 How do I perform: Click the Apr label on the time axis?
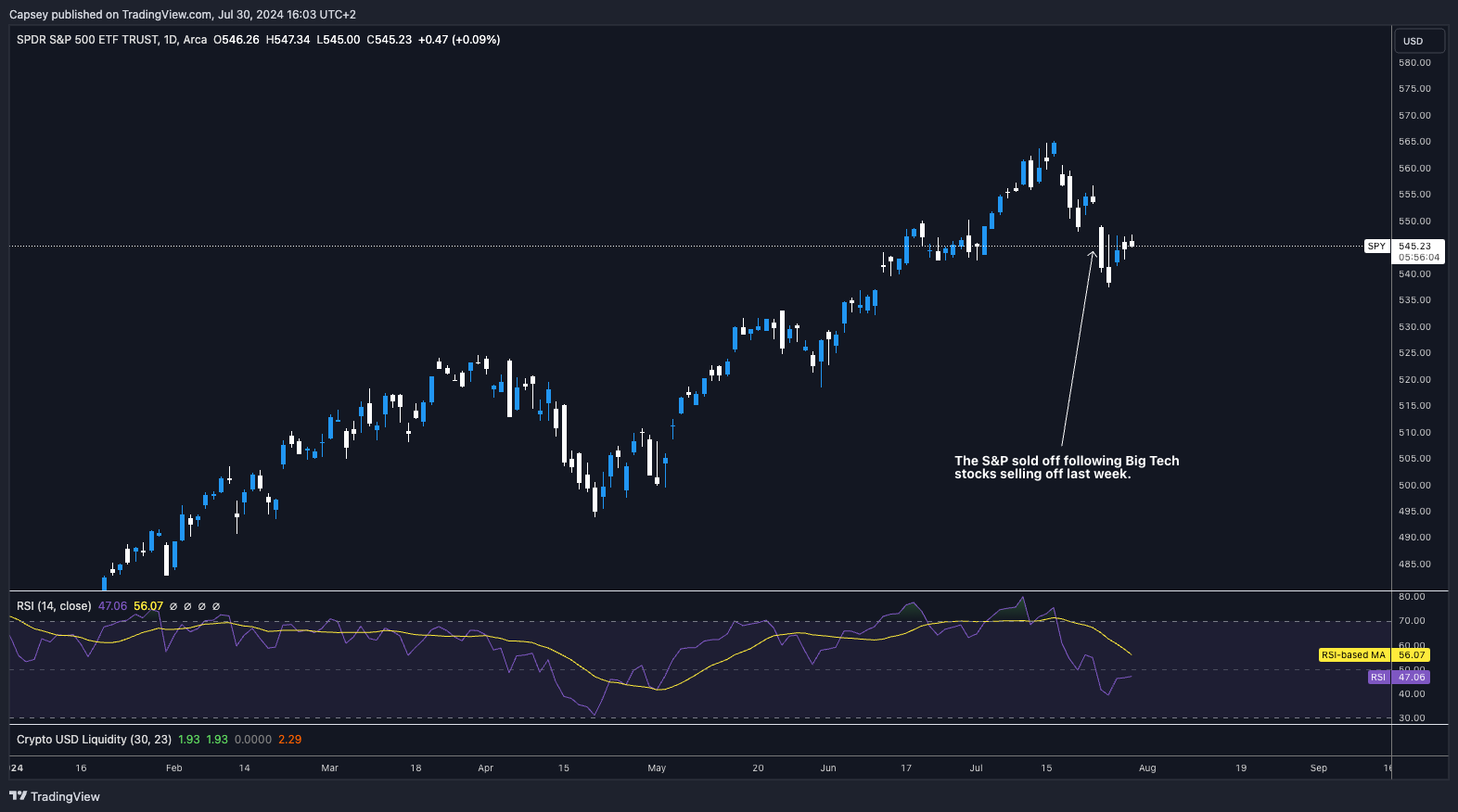tap(486, 768)
